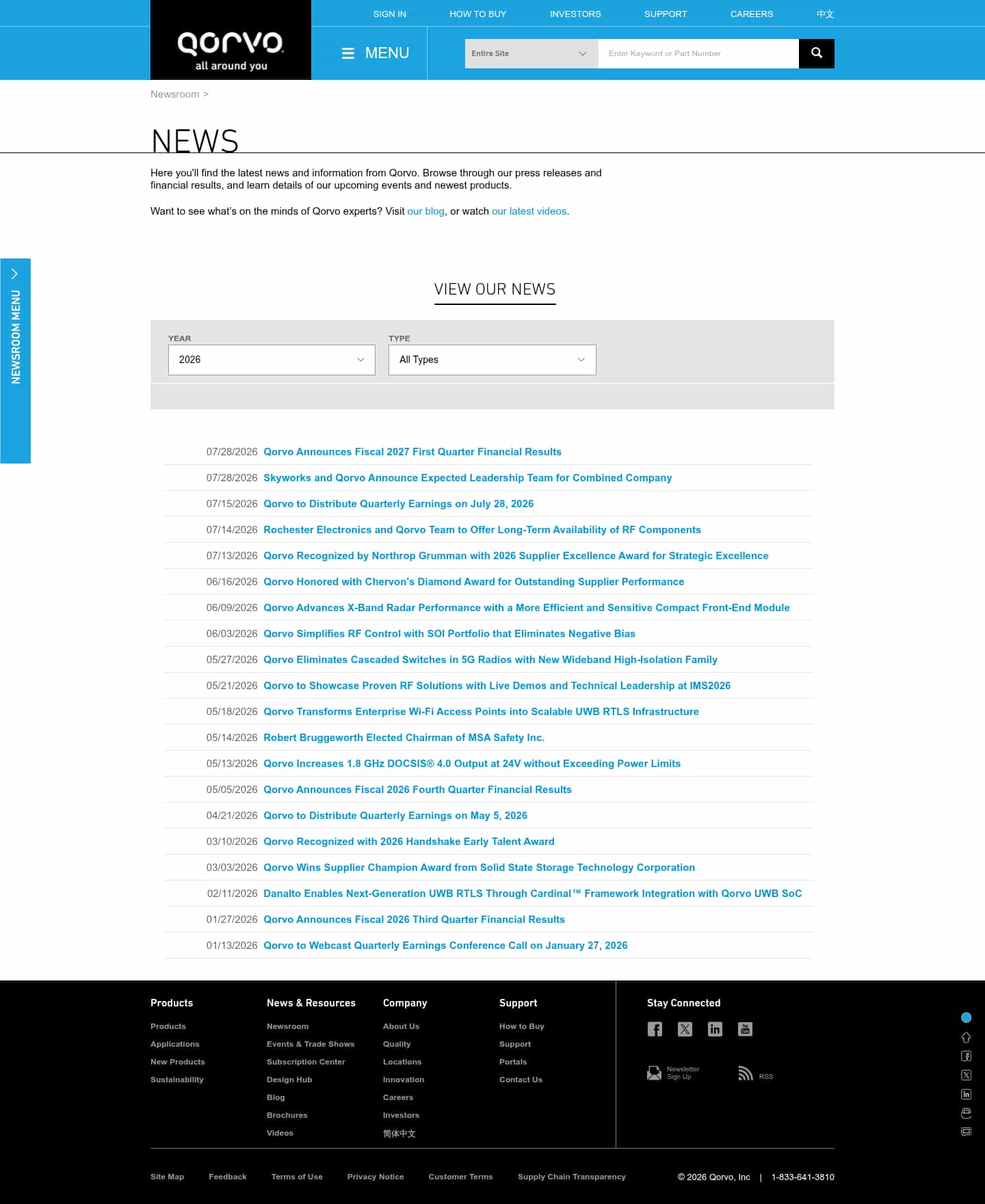Image resolution: width=985 pixels, height=1204 pixels.
Task: Click the Site Map link
Action: (x=167, y=1177)
